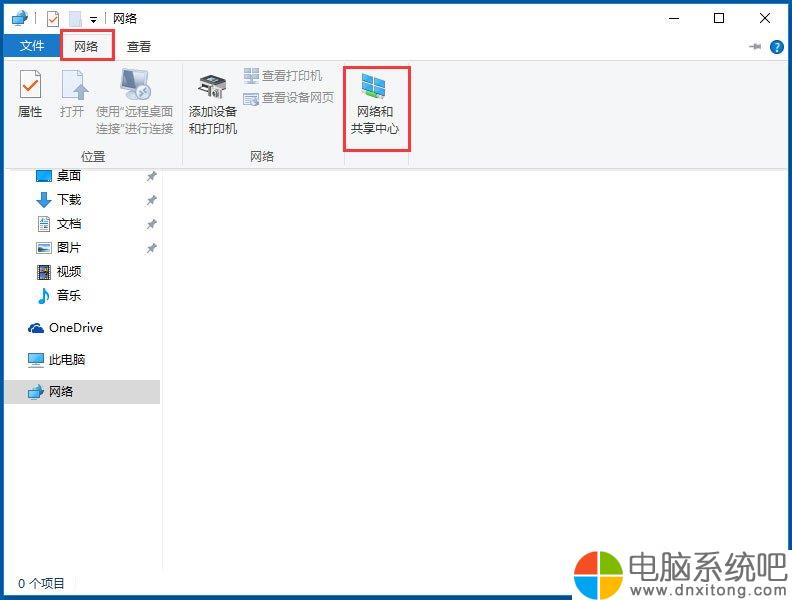The height and width of the screenshot is (600, 792).
Task: Switch to the 查看 ribbon tab
Action: [x=139, y=46]
